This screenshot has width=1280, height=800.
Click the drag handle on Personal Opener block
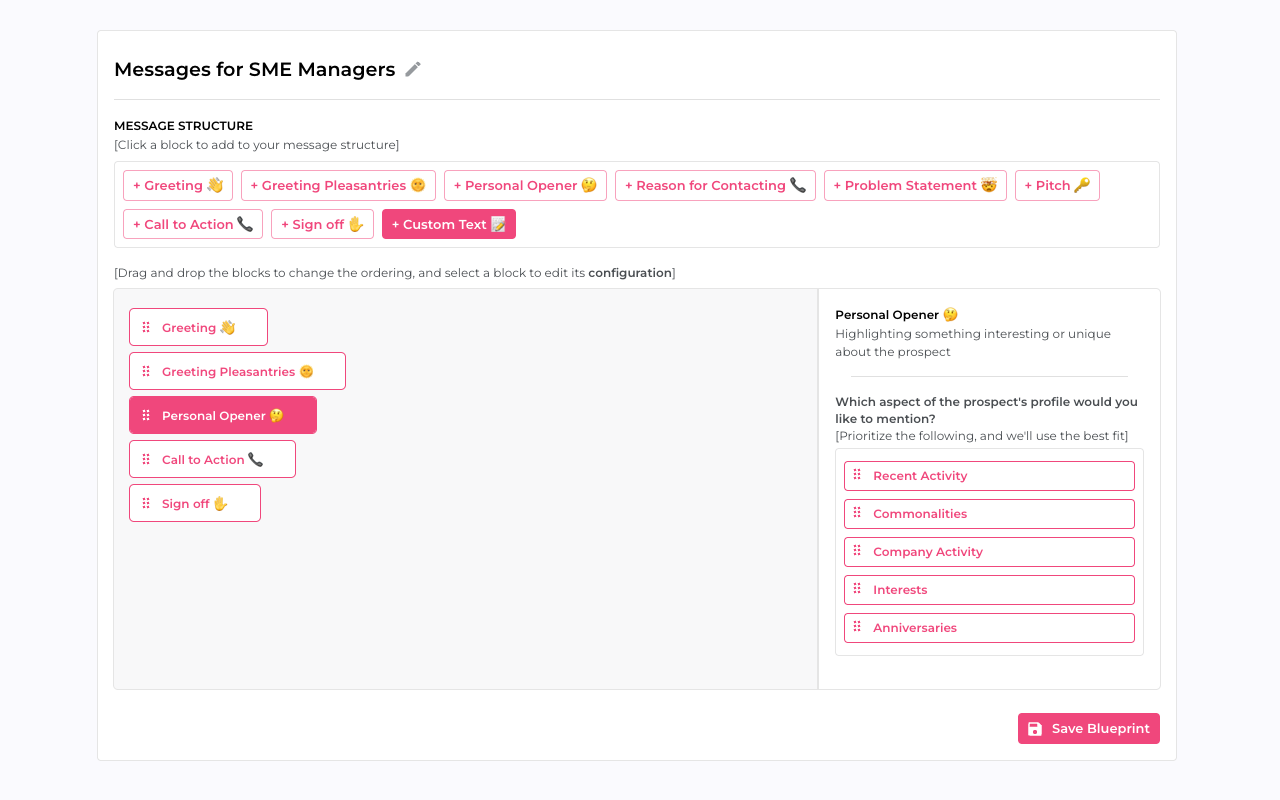[x=146, y=415]
